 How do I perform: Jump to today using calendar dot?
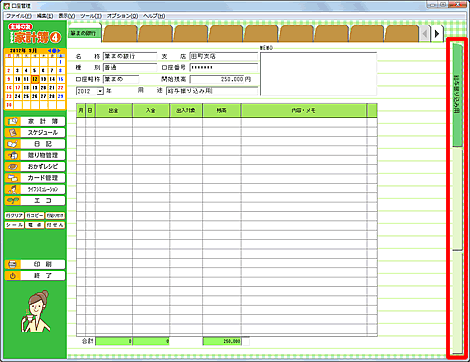tap(54, 51)
